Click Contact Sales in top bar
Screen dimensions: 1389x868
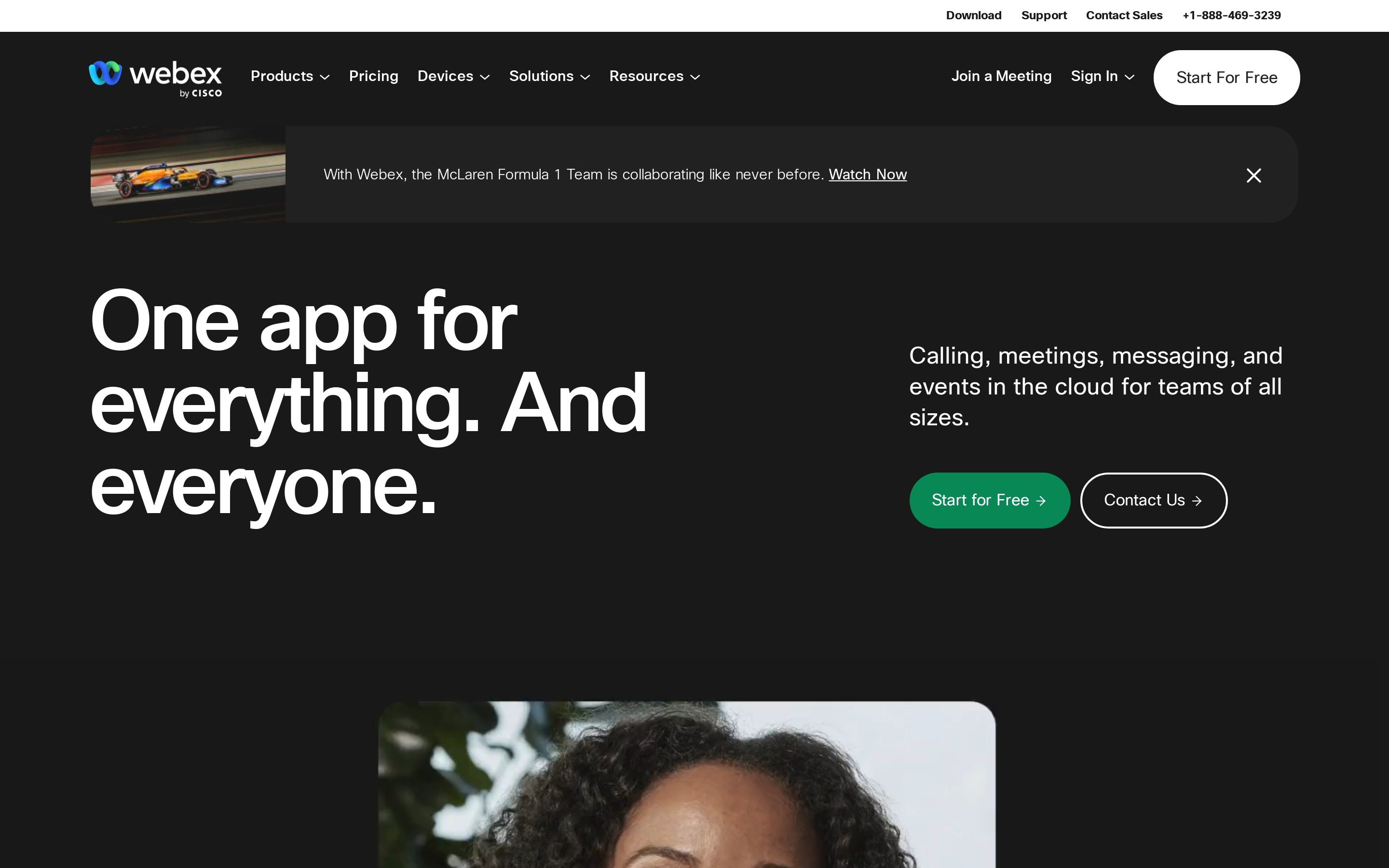1124,15
